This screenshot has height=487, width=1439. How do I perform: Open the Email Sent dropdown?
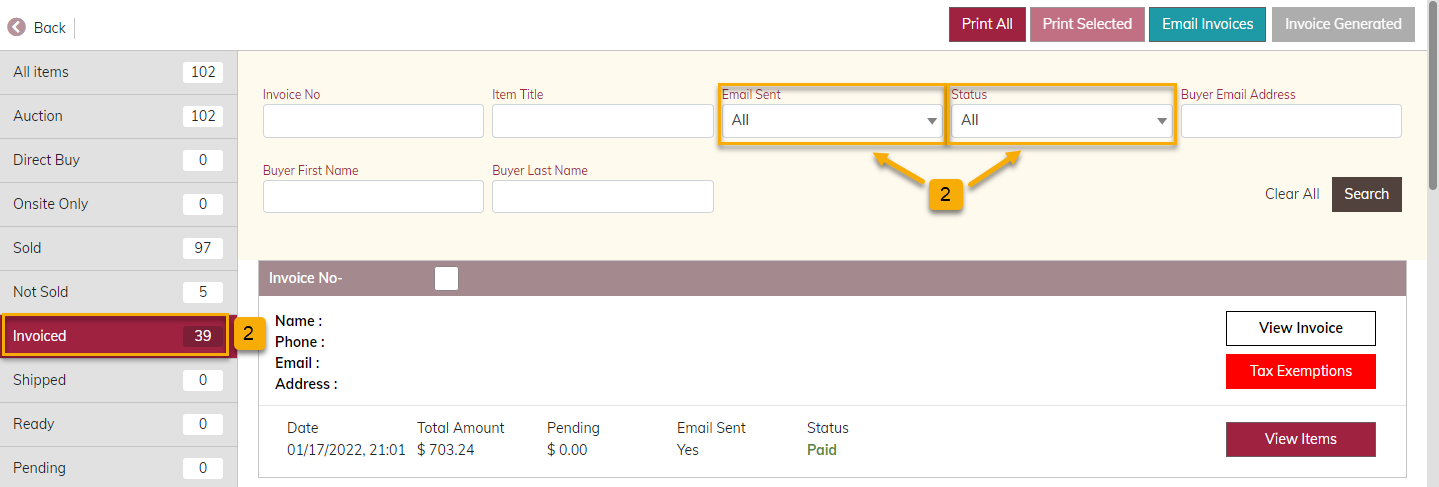[832, 121]
